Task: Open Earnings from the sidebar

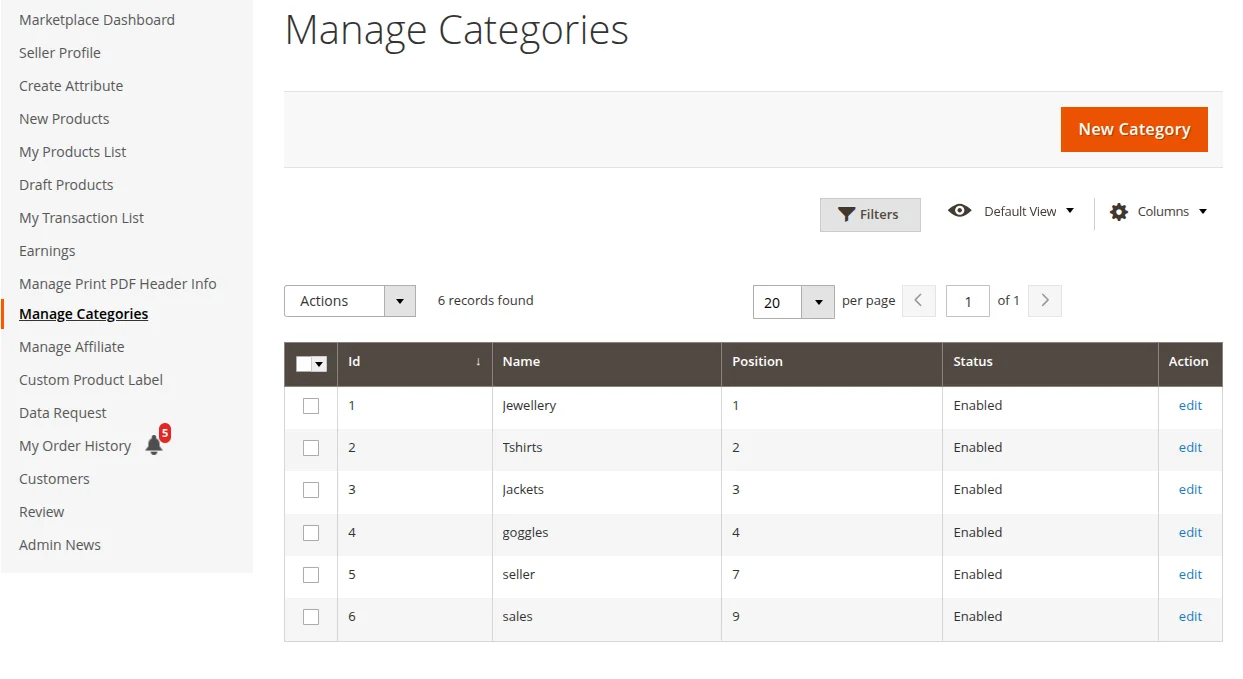Action: pyautogui.click(x=47, y=251)
